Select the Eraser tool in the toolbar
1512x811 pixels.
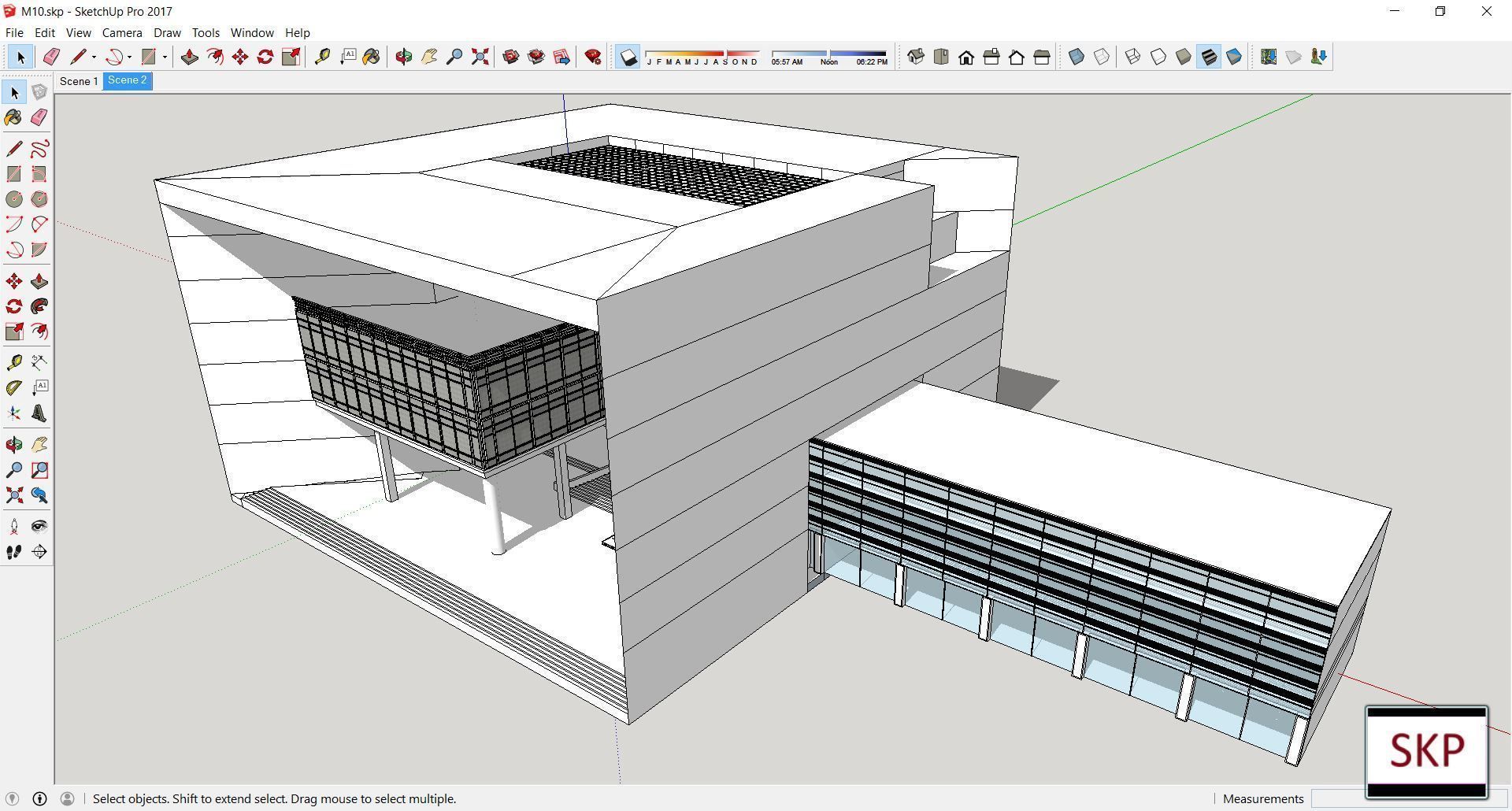point(51,57)
